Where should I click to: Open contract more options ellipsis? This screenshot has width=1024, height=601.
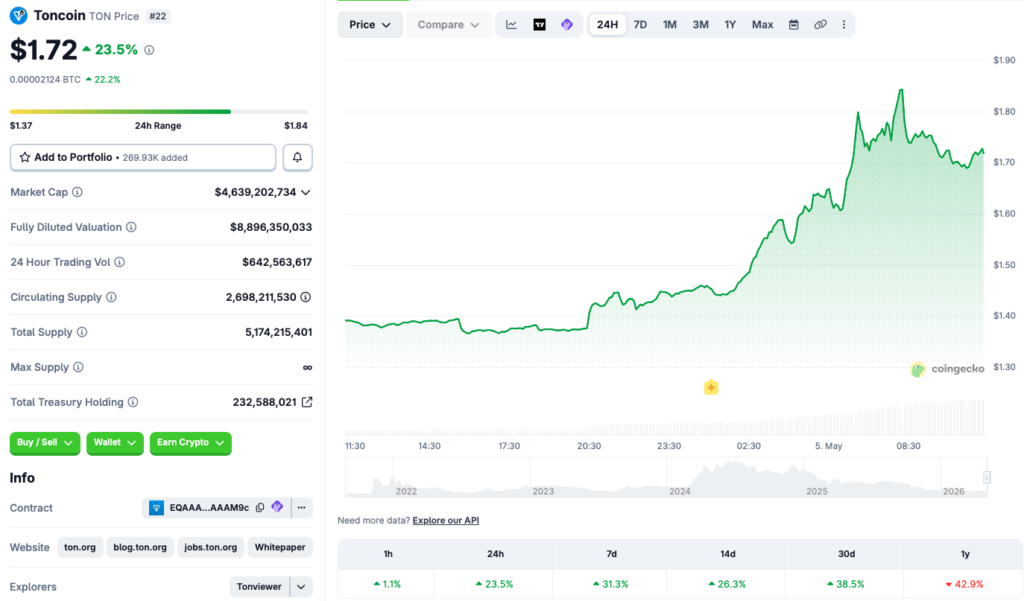pos(301,508)
